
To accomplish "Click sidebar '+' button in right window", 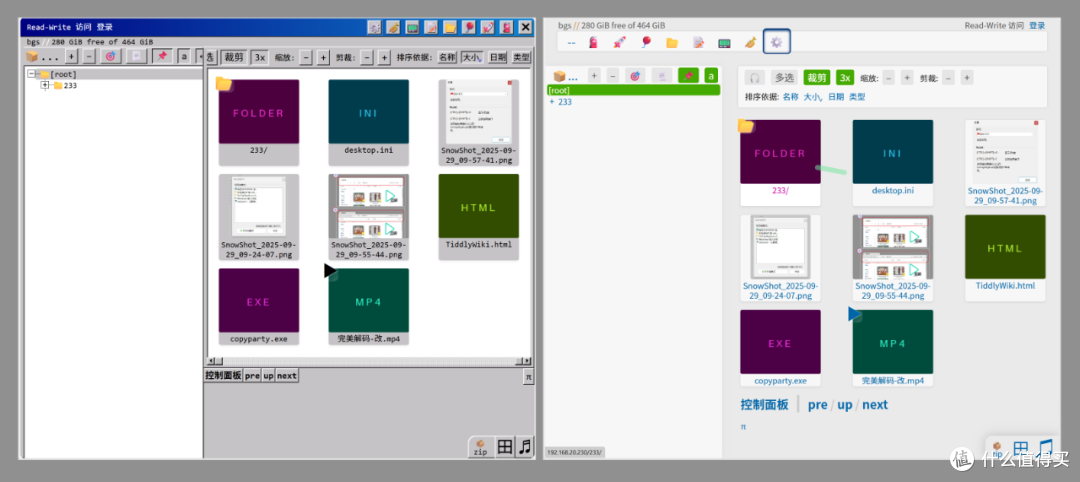I will (x=594, y=76).
